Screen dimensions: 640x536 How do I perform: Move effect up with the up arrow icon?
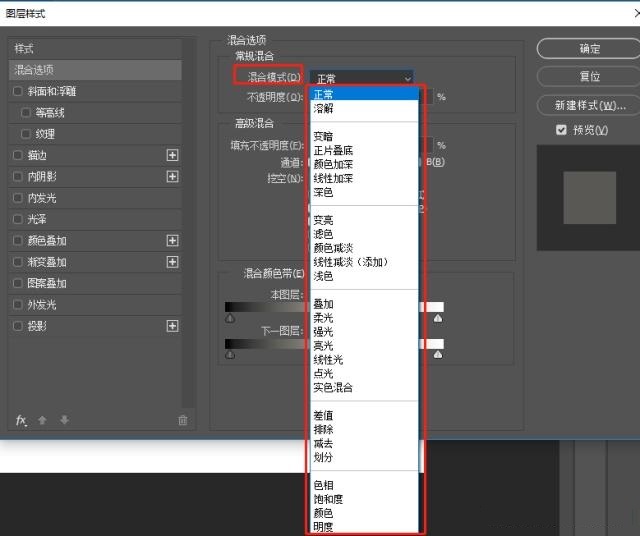42,420
